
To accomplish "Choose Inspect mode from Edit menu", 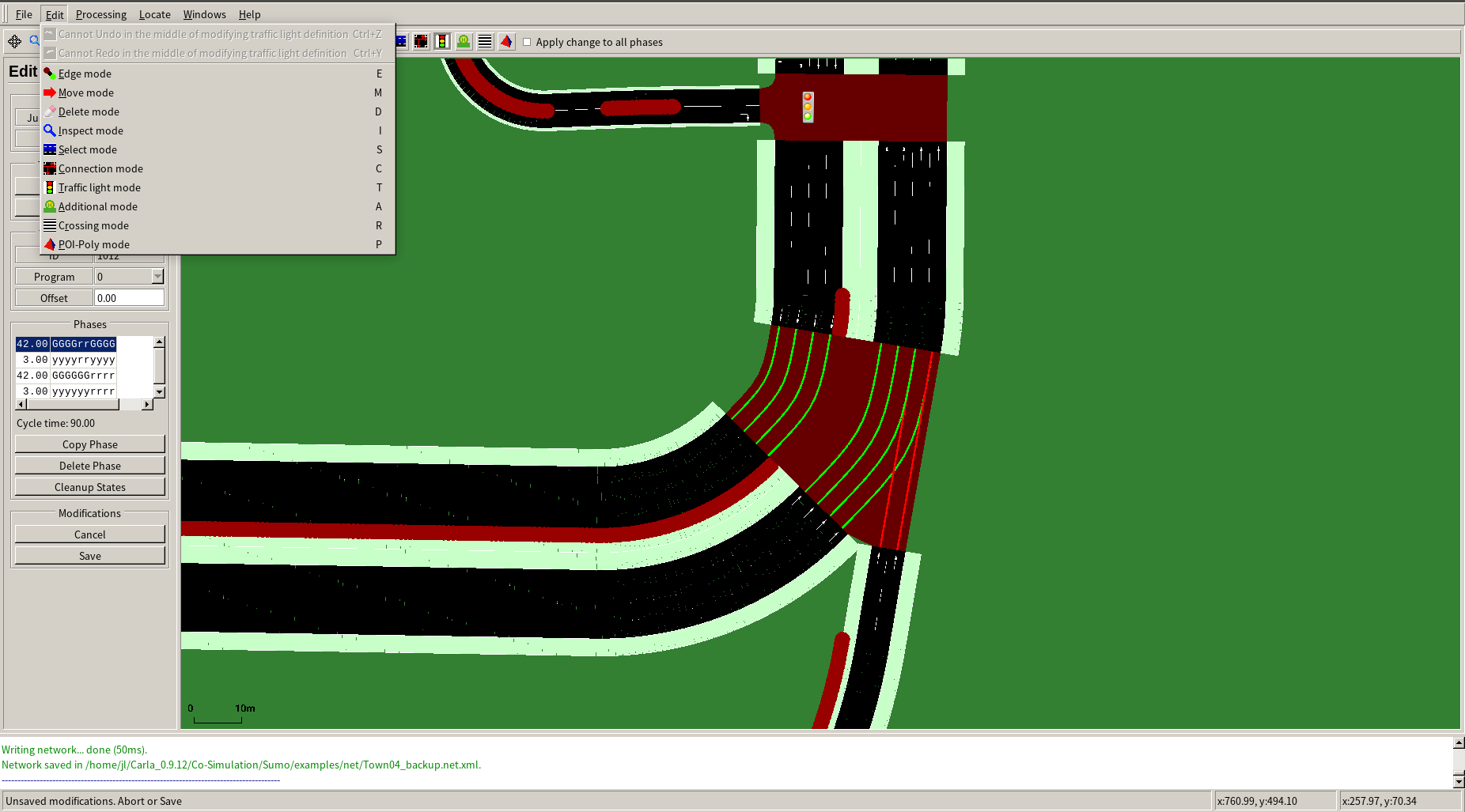I will [218, 130].
